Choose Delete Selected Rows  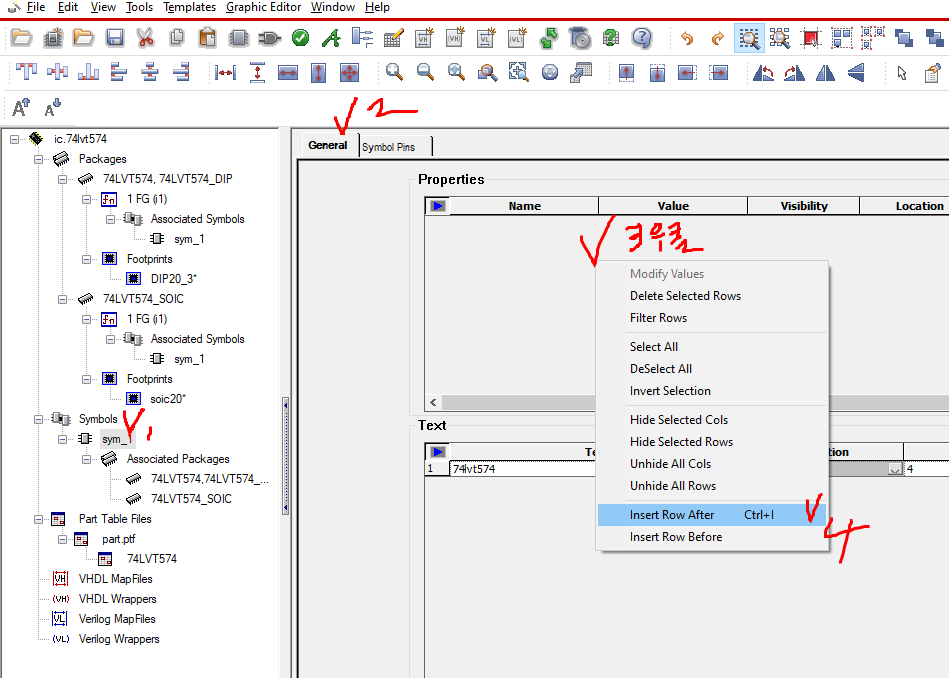coord(712,296)
